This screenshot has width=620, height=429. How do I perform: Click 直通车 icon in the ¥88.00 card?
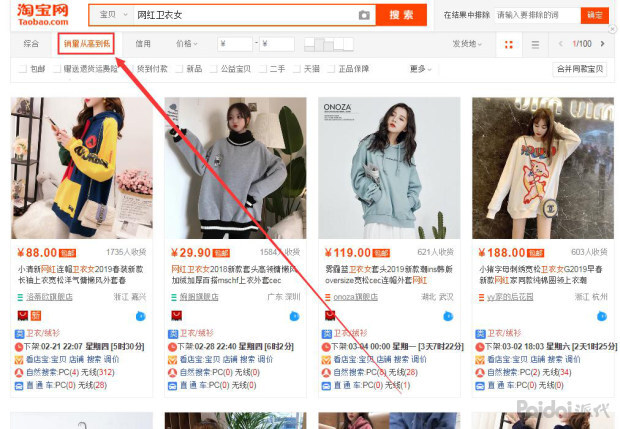pyautogui.click(x=19, y=386)
